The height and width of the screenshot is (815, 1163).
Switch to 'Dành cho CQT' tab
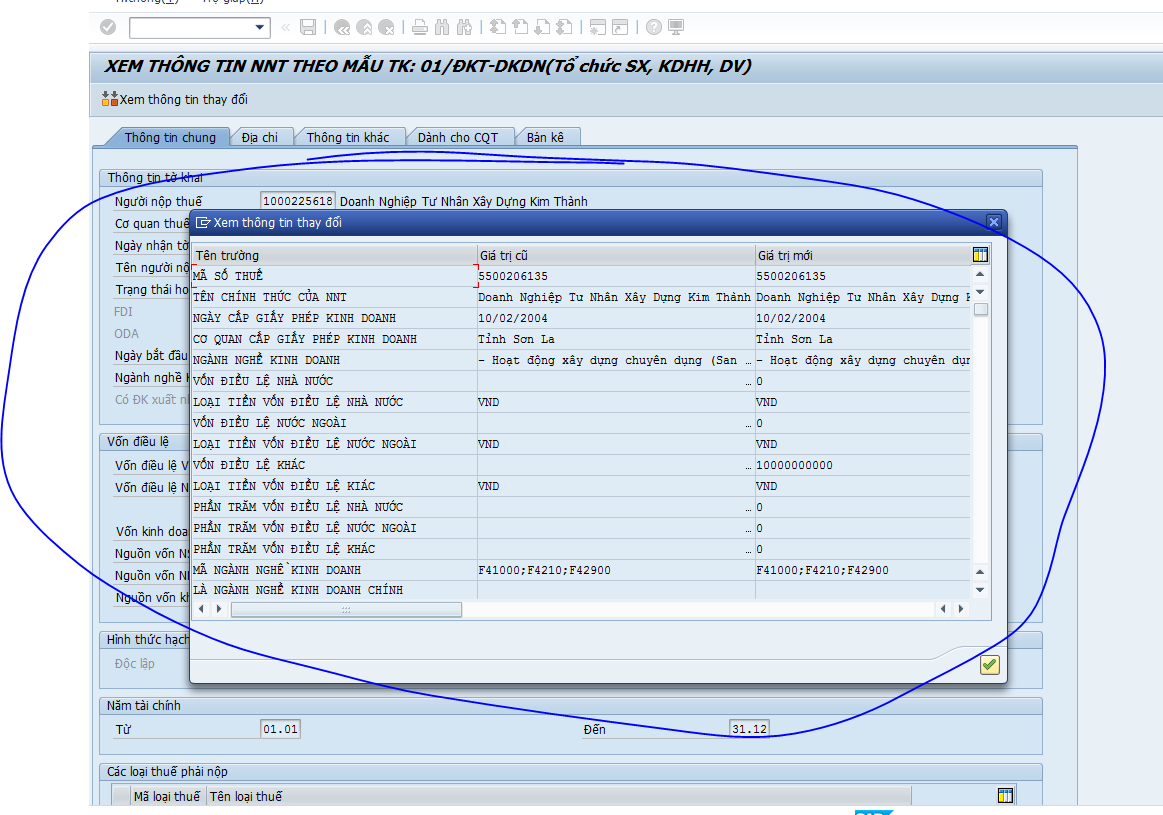pos(458,137)
